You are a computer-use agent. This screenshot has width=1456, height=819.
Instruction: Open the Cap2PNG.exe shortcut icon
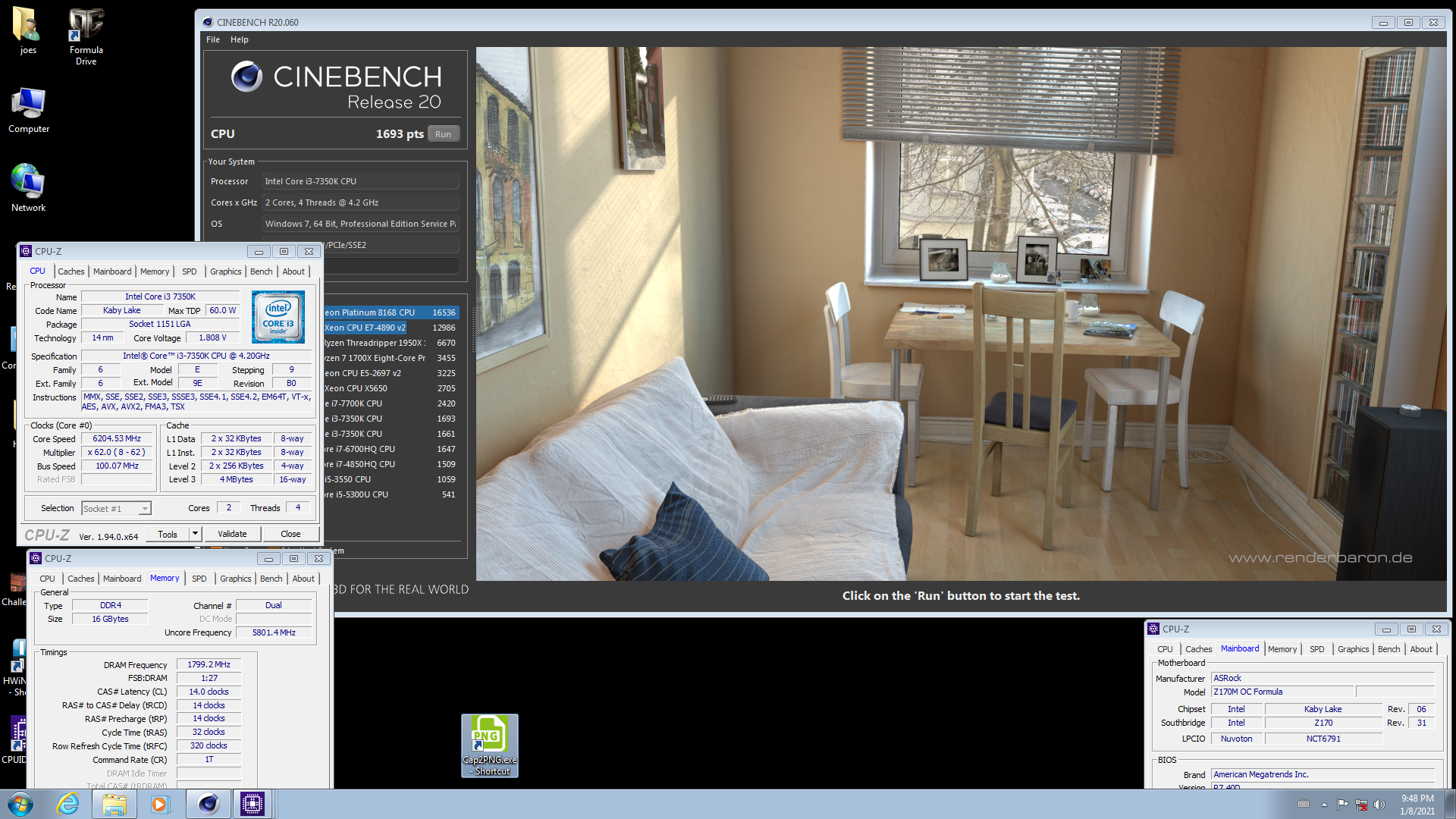click(490, 745)
